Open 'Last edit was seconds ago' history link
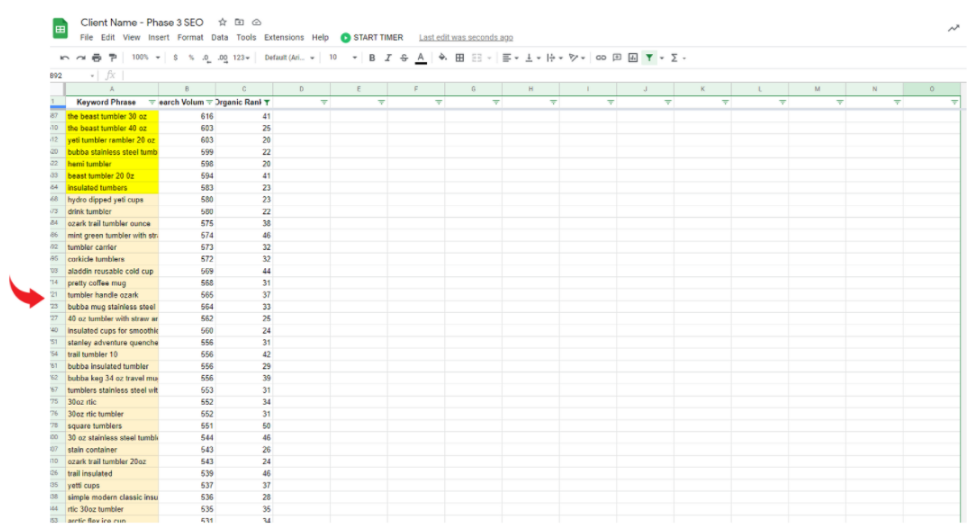The height and width of the screenshot is (527, 969). click(466, 38)
